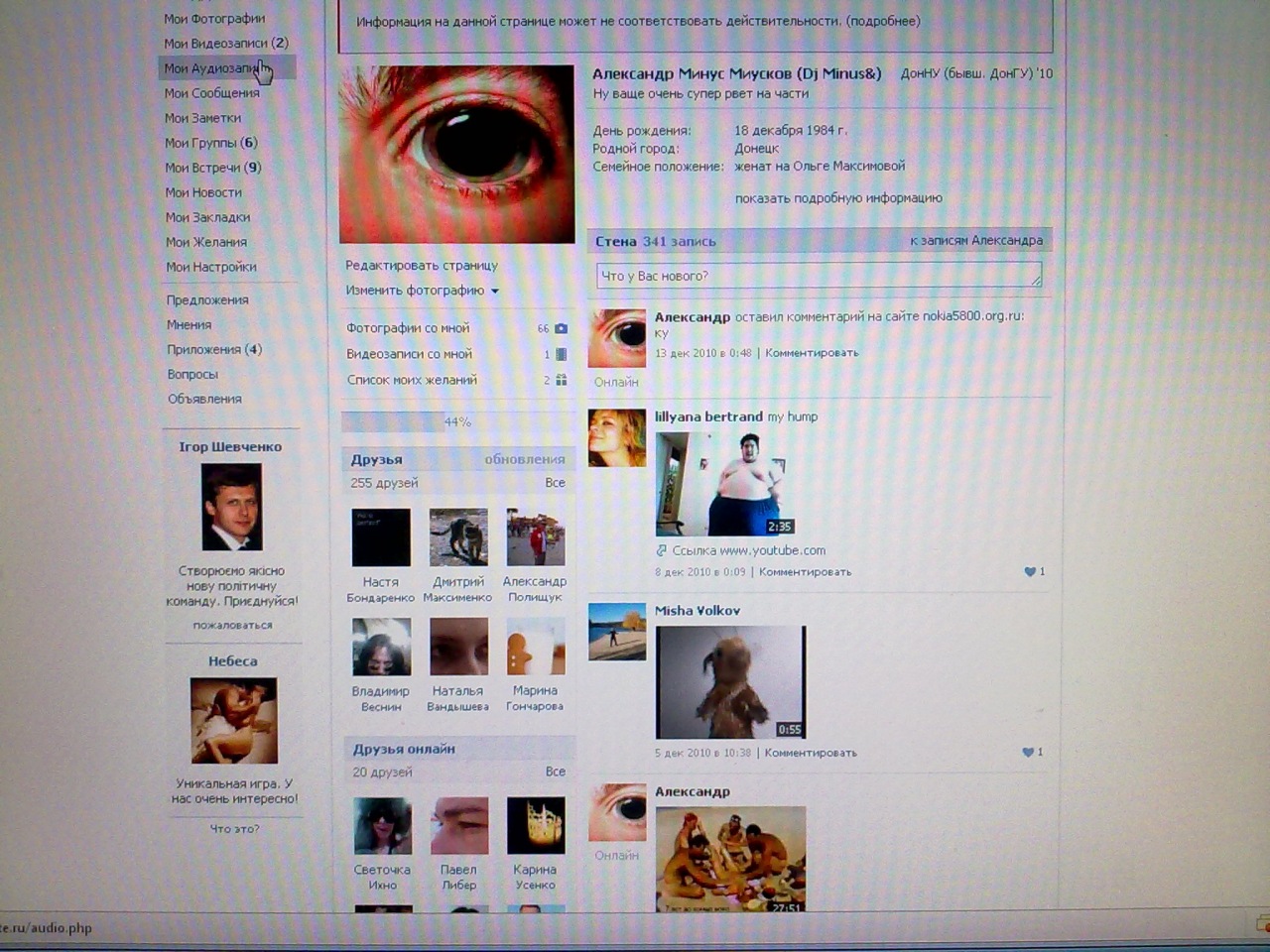Click пожаловаться under the Ігор Шевченко ad
The width and height of the screenshot is (1270, 952).
pyautogui.click(x=232, y=626)
